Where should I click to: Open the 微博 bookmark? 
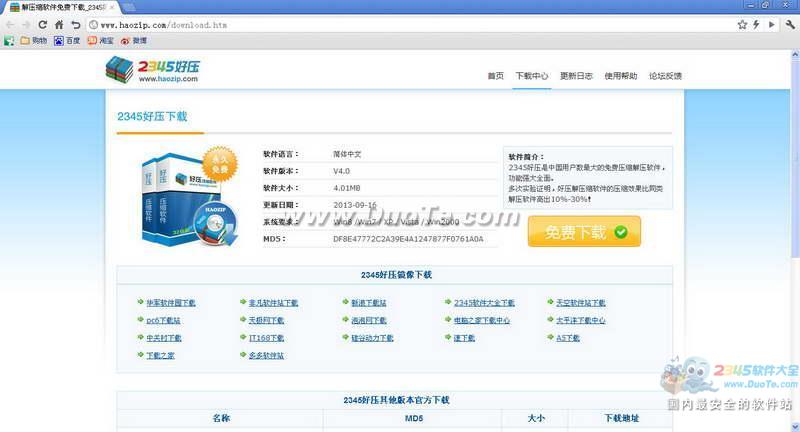134,41
